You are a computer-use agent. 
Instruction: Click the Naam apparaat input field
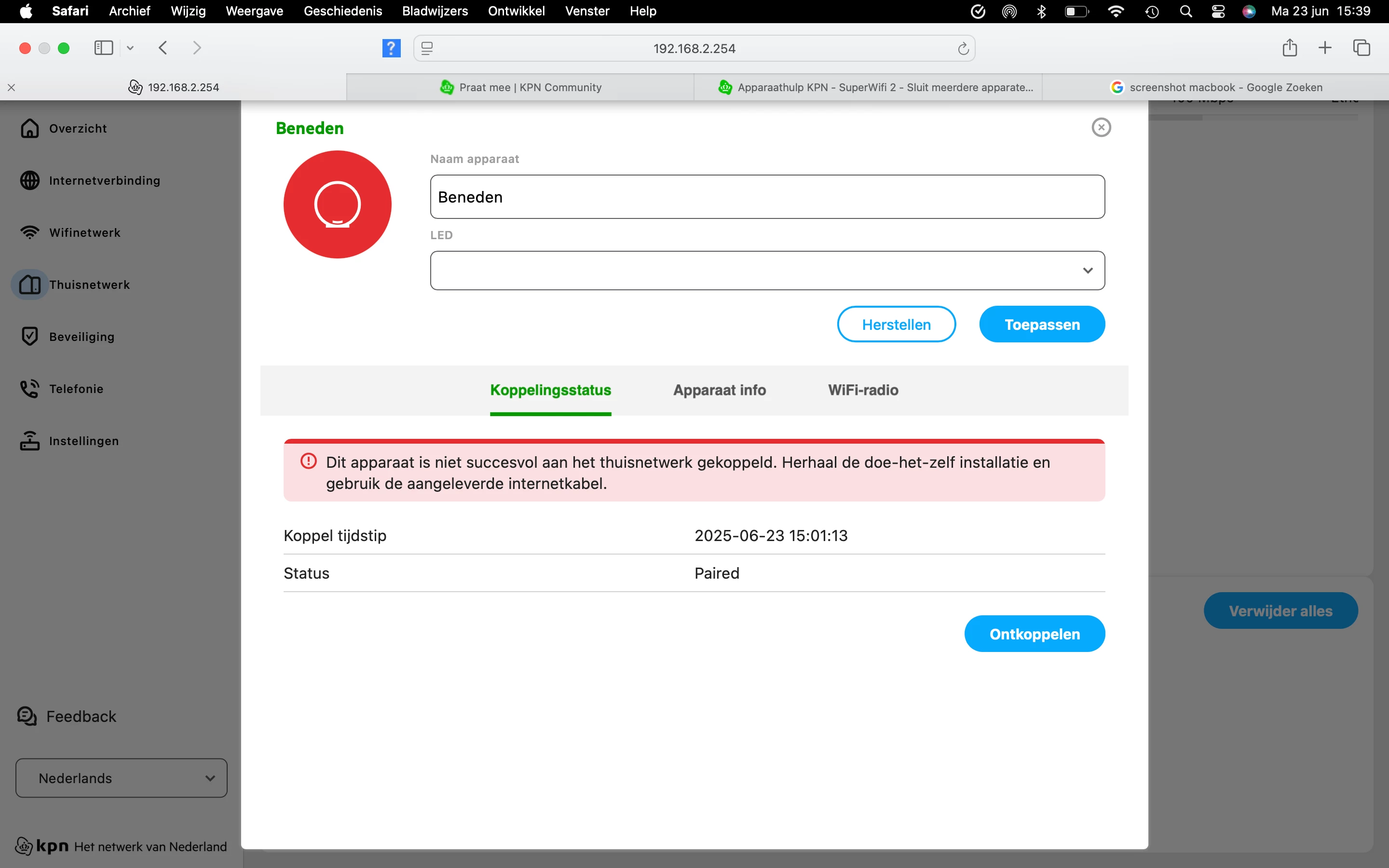tap(767, 197)
